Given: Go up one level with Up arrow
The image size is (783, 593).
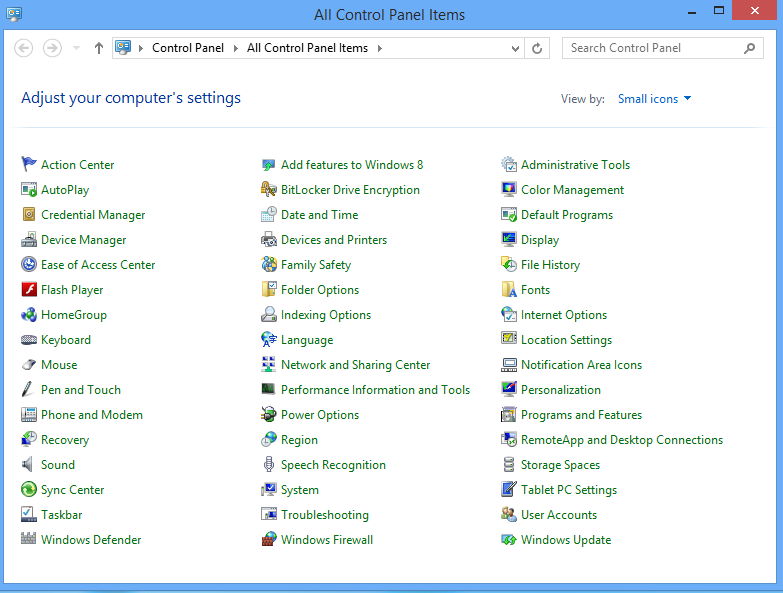Looking at the screenshot, I should (98, 48).
